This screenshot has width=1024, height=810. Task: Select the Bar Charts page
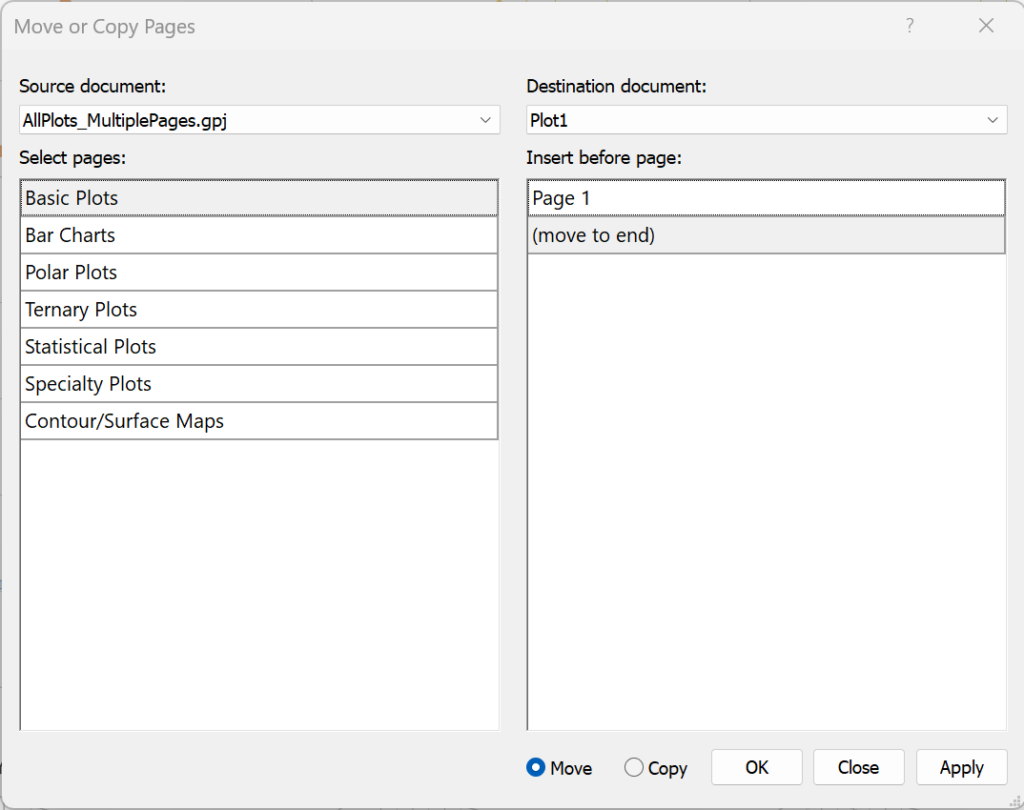[x=258, y=235]
